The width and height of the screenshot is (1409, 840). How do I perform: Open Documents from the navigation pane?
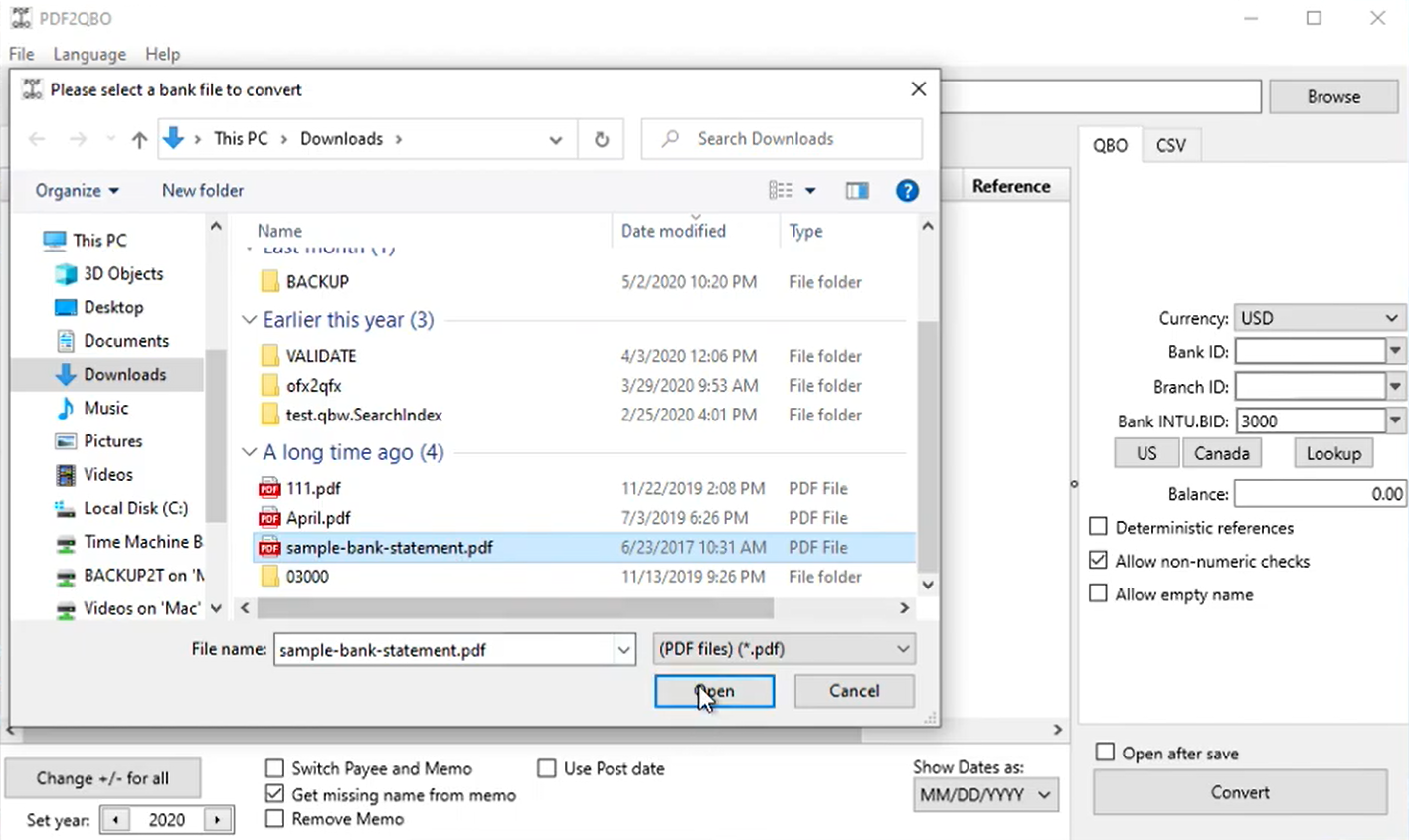pyautogui.click(x=126, y=341)
